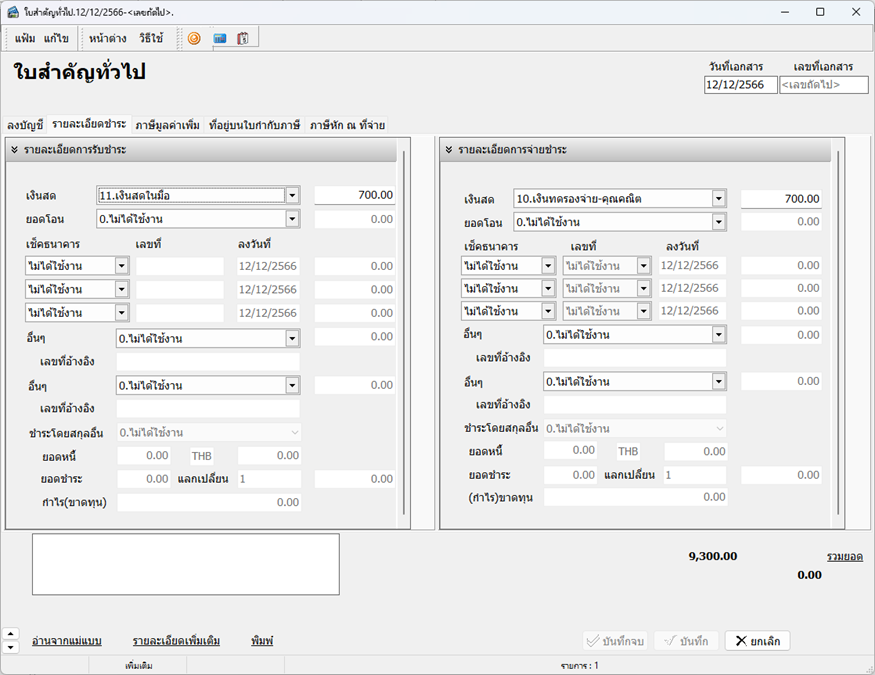Click the 9,300.00 total value
This screenshot has width=875, height=675.
tap(713, 556)
